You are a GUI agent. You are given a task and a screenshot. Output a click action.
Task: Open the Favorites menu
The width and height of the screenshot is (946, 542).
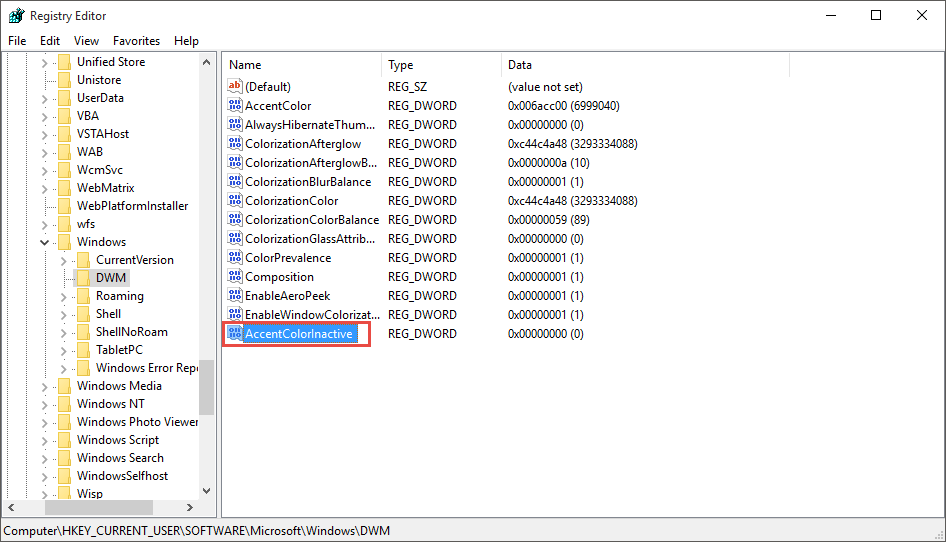136,40
